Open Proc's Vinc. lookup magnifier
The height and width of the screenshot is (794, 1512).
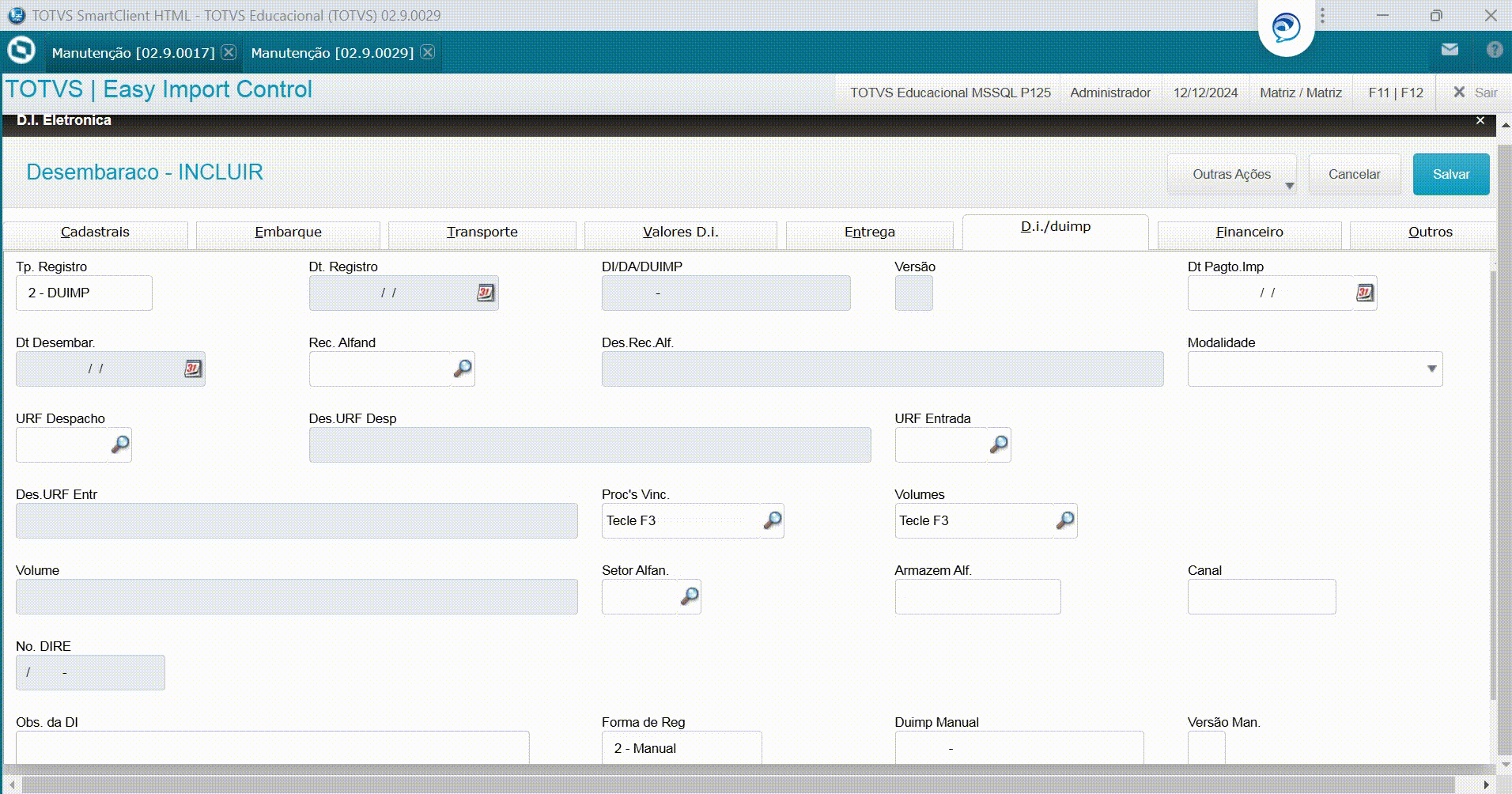773,520
